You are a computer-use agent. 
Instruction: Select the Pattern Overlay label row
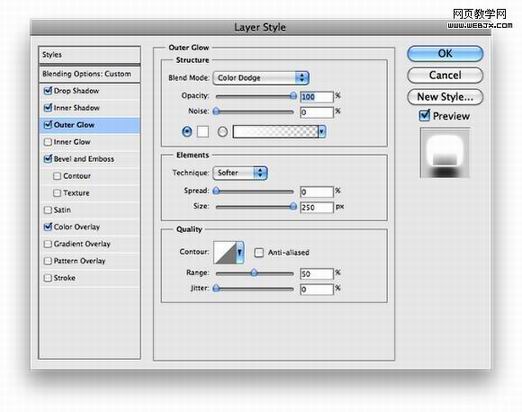tap(89, 261)
